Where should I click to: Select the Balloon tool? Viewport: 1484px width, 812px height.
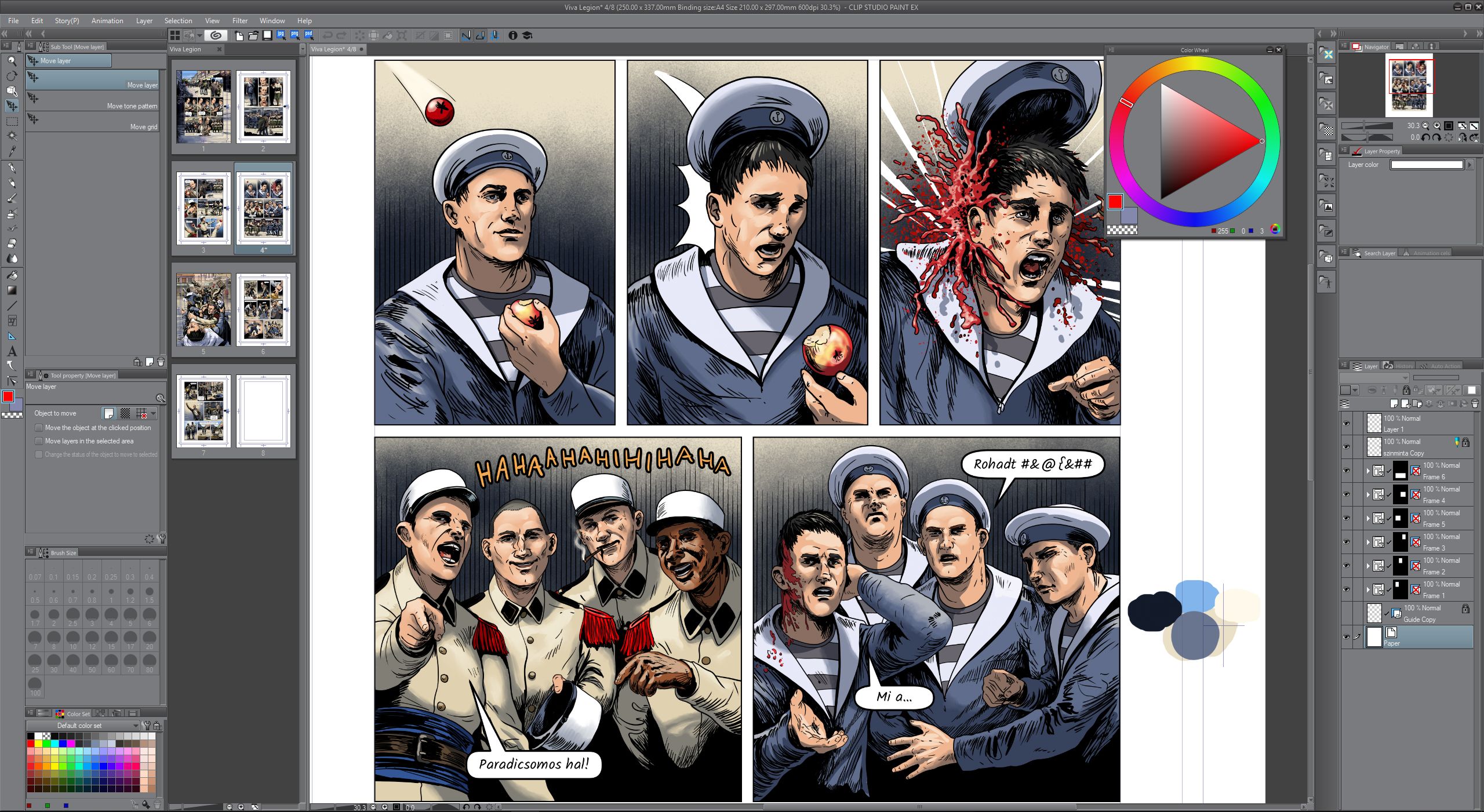(x=12, y=365)
